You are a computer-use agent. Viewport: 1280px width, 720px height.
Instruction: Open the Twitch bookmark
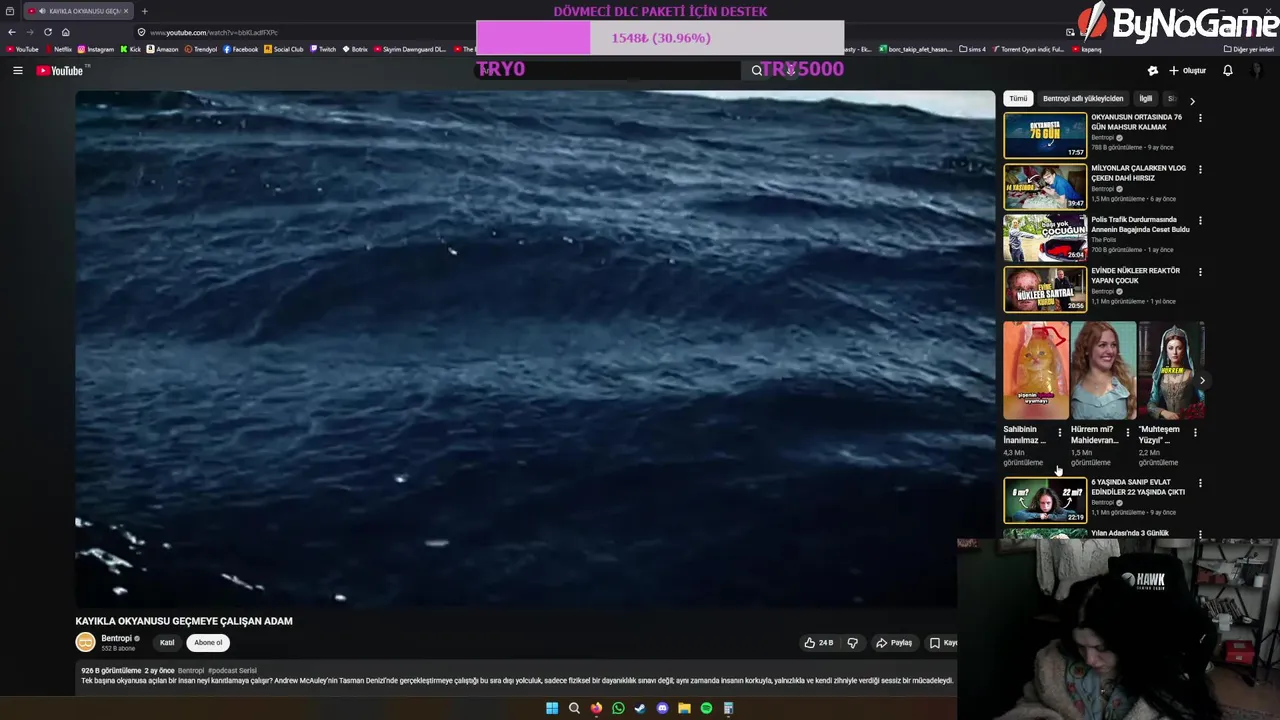[323, 49]
